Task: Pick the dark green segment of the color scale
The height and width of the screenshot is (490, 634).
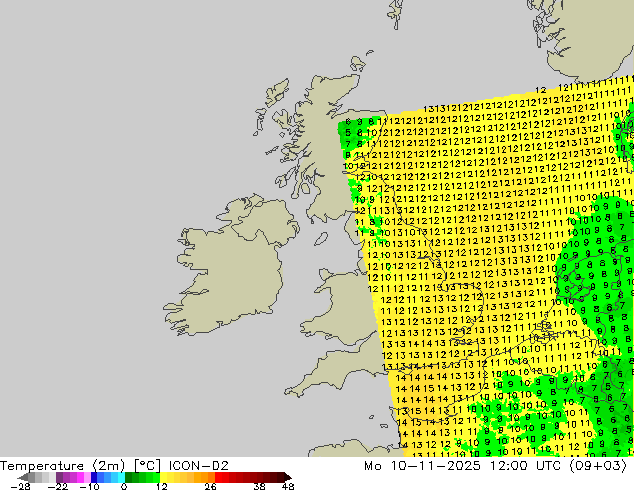Action: coord(129,477)
